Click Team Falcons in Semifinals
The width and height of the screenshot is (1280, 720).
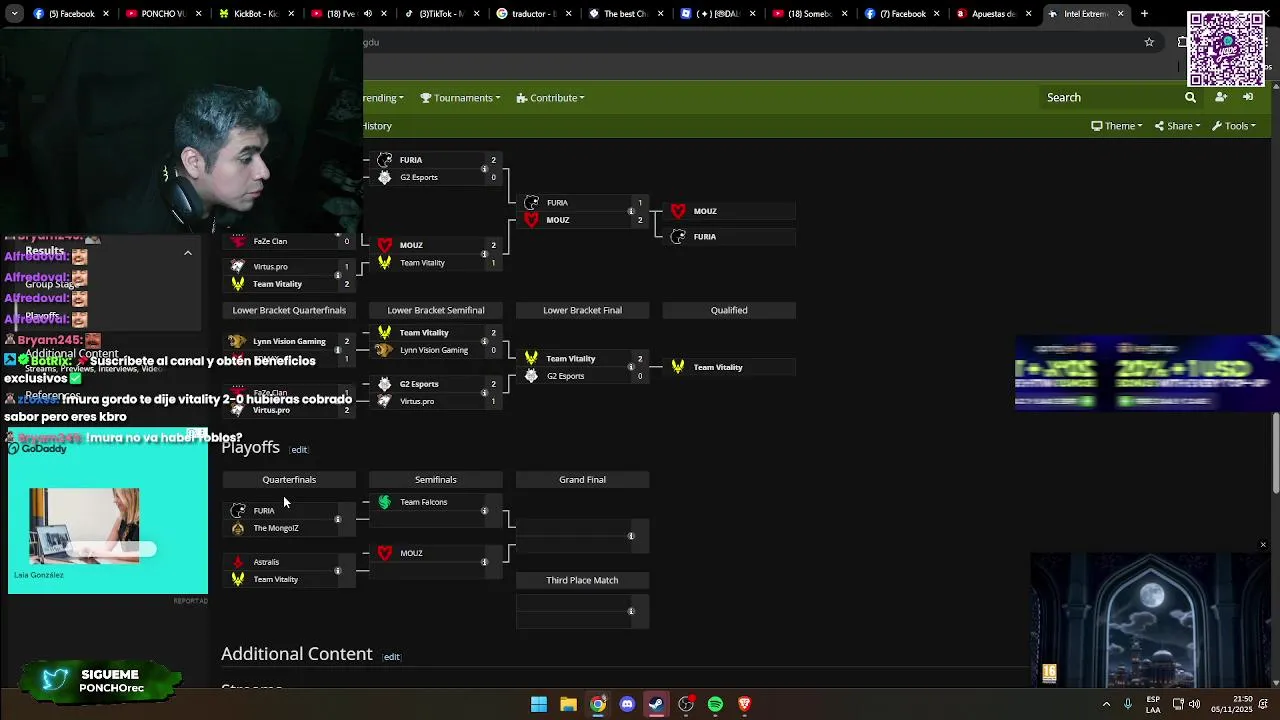point(423,502)
